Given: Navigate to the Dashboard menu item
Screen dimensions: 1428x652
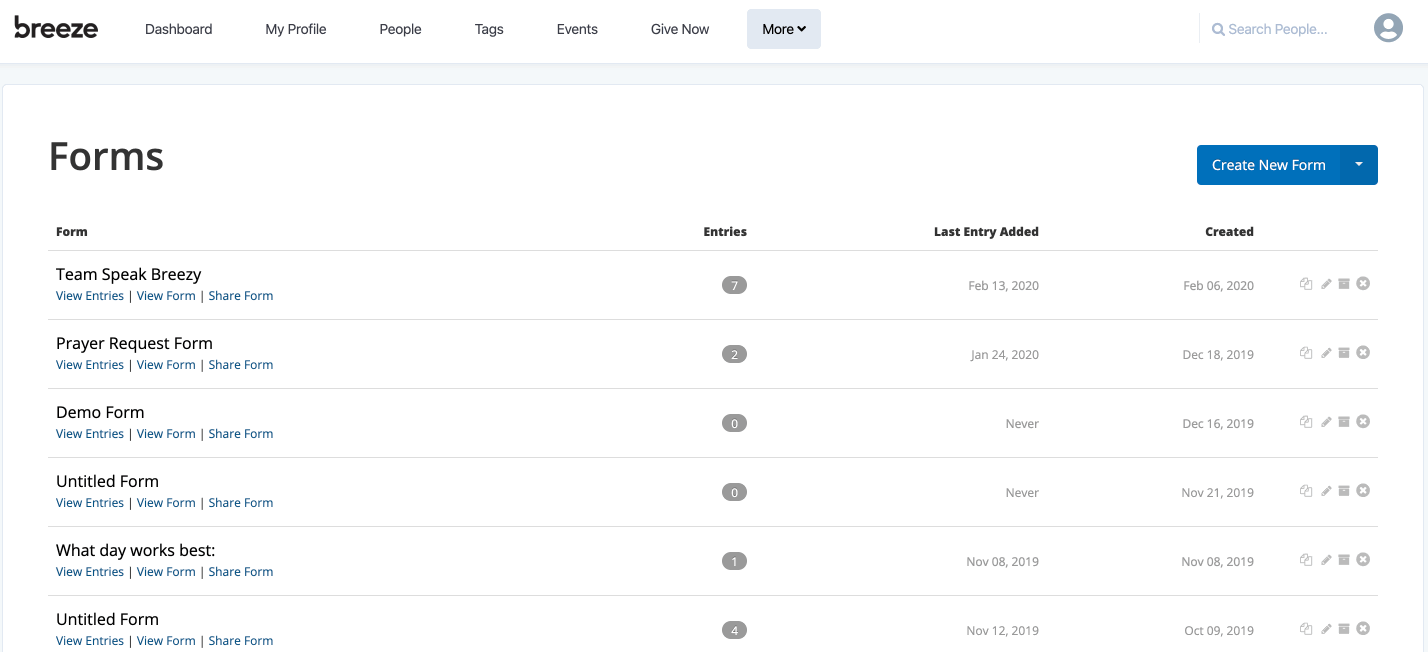Looking at the screenshot, I should tap(178, 29).
